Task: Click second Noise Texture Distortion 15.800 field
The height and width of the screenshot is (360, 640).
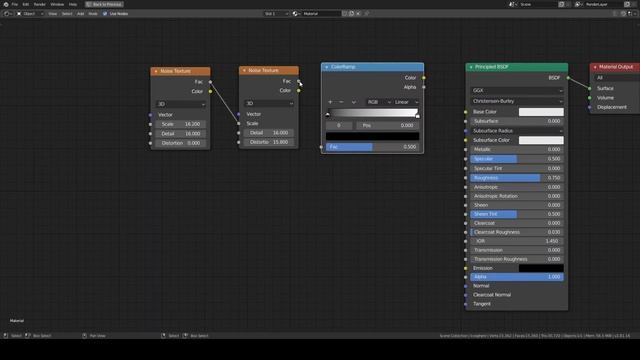Action: point(269,142)
